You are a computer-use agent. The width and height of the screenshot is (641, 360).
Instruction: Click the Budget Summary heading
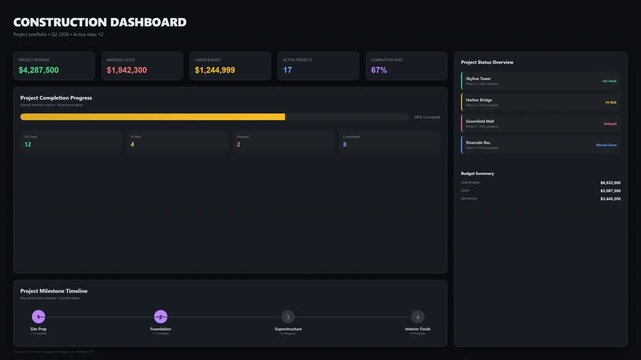point(477,173)
